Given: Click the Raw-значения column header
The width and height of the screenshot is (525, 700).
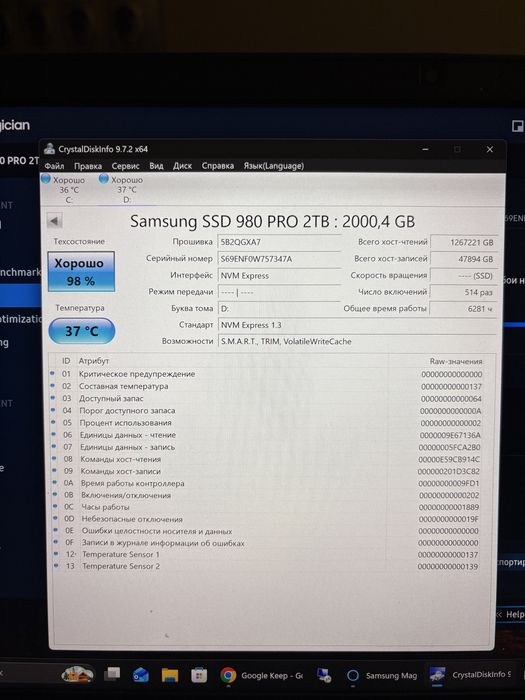Looking at the screenshot, I should click(x=456, y=361).
